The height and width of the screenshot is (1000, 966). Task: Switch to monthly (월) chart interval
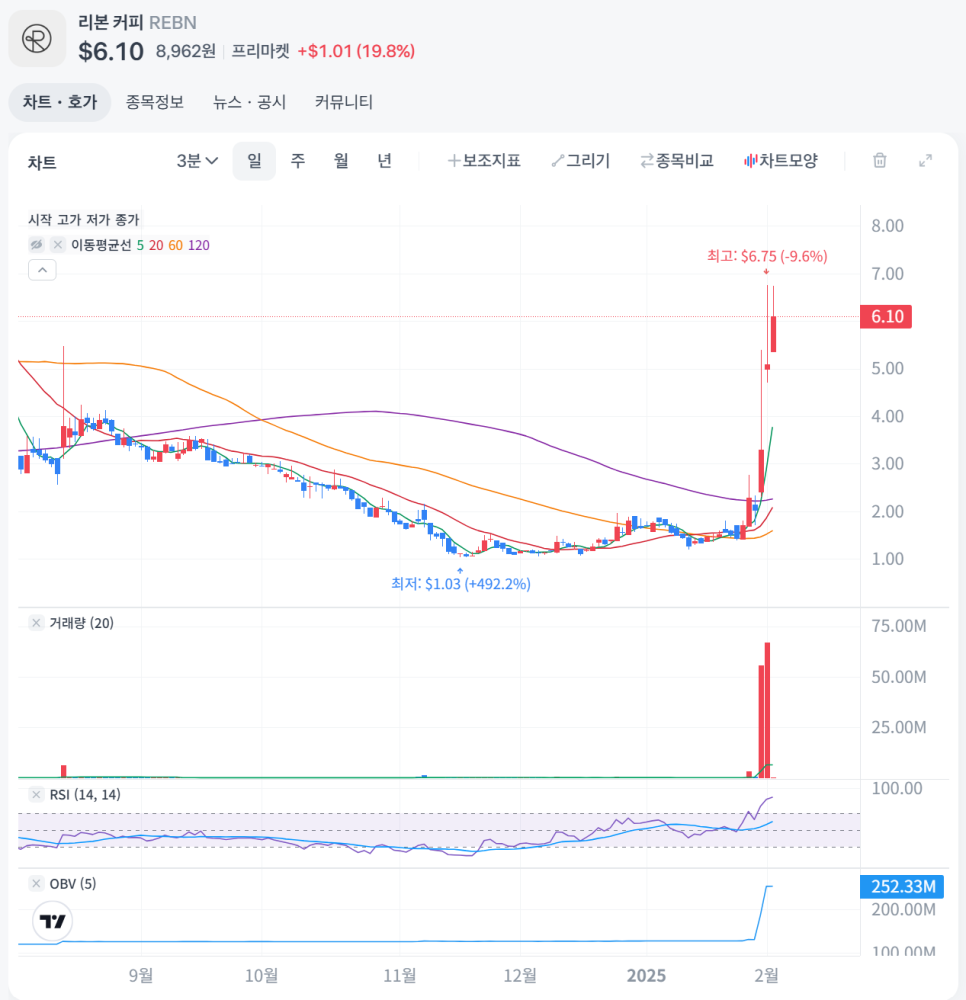(x=341, y=161)
